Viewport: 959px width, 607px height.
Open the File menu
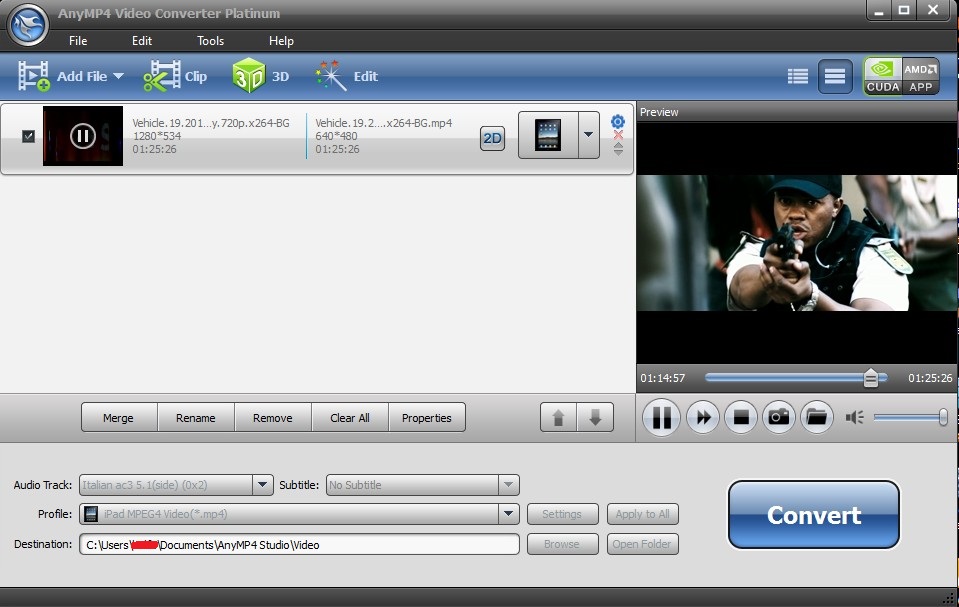[78, 41]
